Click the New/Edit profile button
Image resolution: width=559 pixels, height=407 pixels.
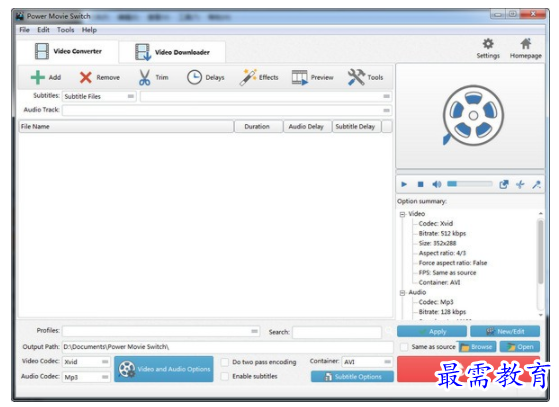(505, 331)
